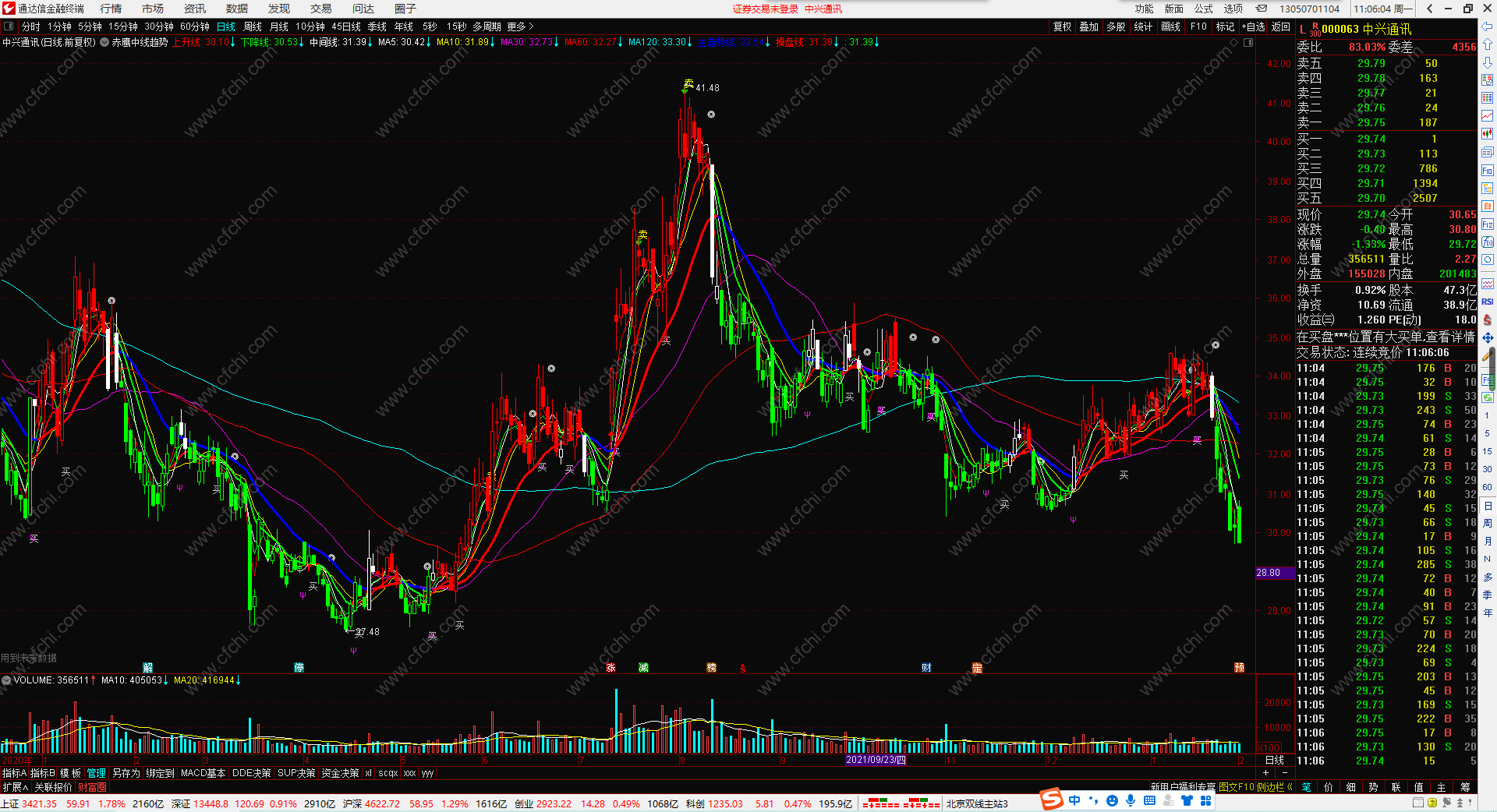1497x812 pixels.
Task: Toggle IME punctuation mode icon
Action: pyautogui.click(x=1093, y=800)
